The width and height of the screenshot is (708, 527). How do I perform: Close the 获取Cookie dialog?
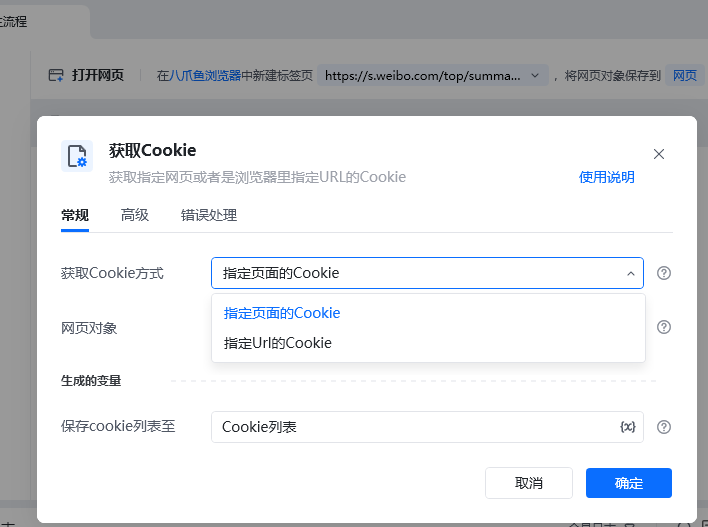pyautogui.click(x=659, y=154)
